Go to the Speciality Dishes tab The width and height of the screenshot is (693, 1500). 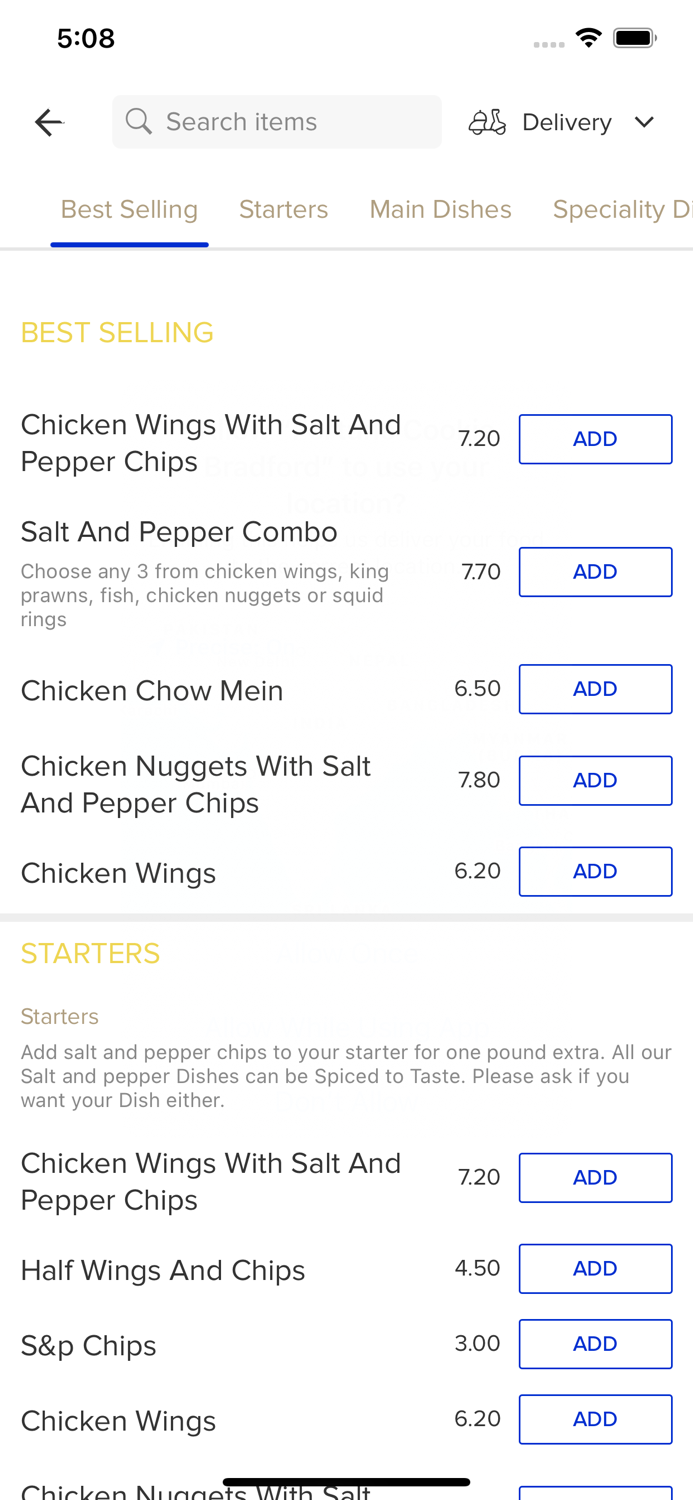622,209
